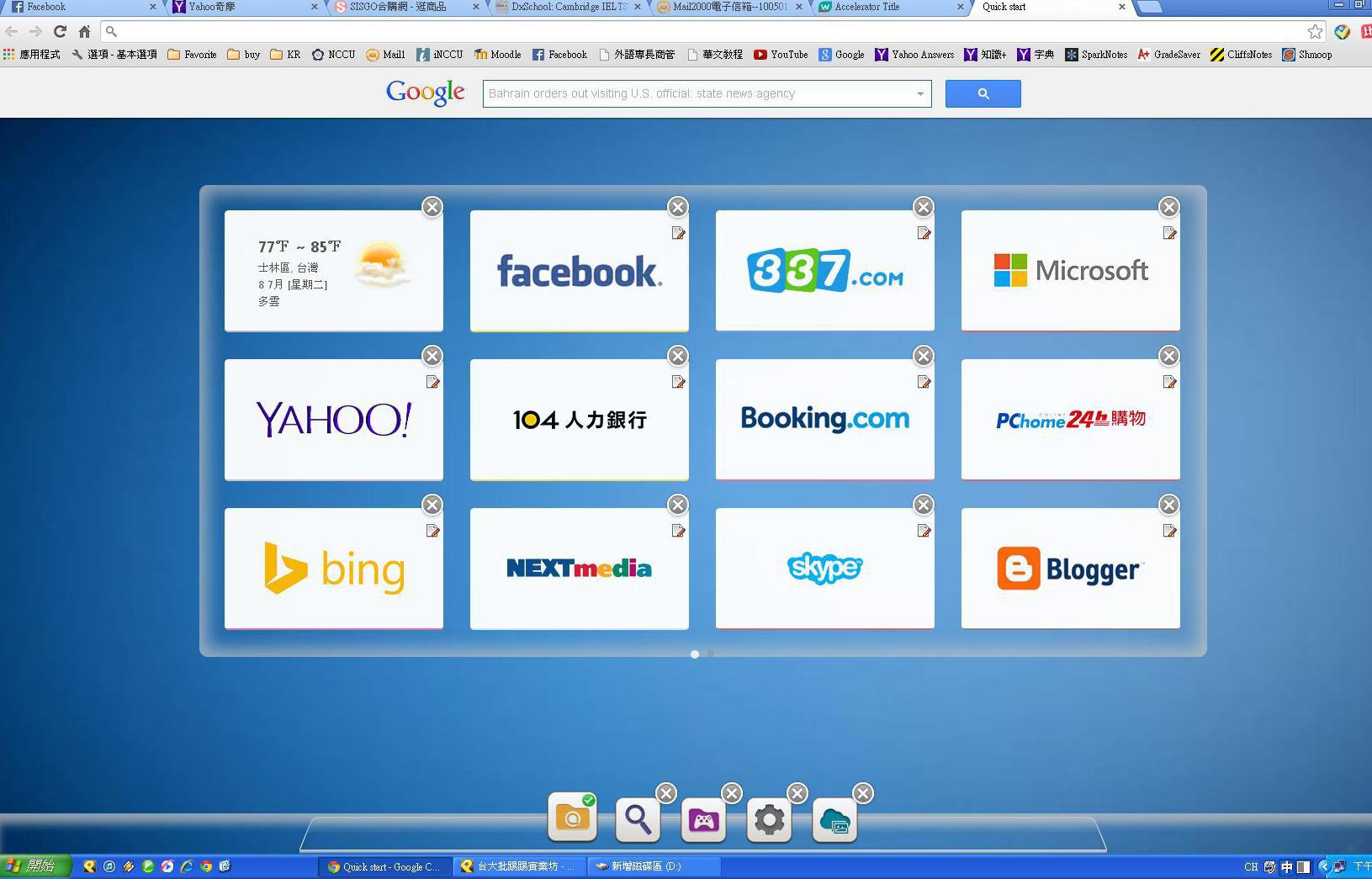
Task: Remove the Skype tile with its X
Action: click(x=924, y=505)
